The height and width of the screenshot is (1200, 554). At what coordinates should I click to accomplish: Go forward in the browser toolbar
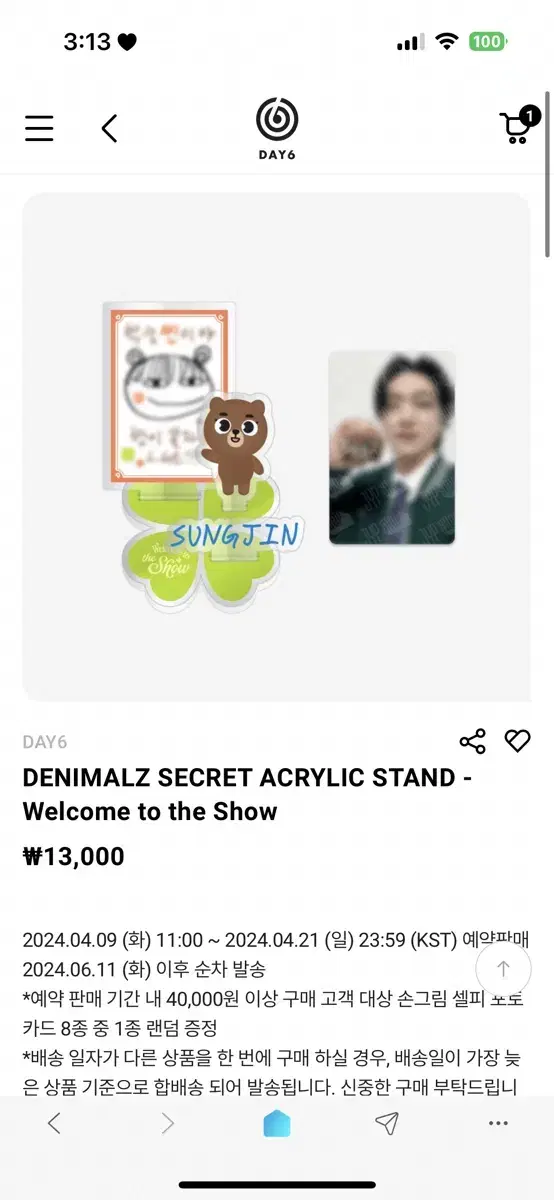(x=167, y=1123)
